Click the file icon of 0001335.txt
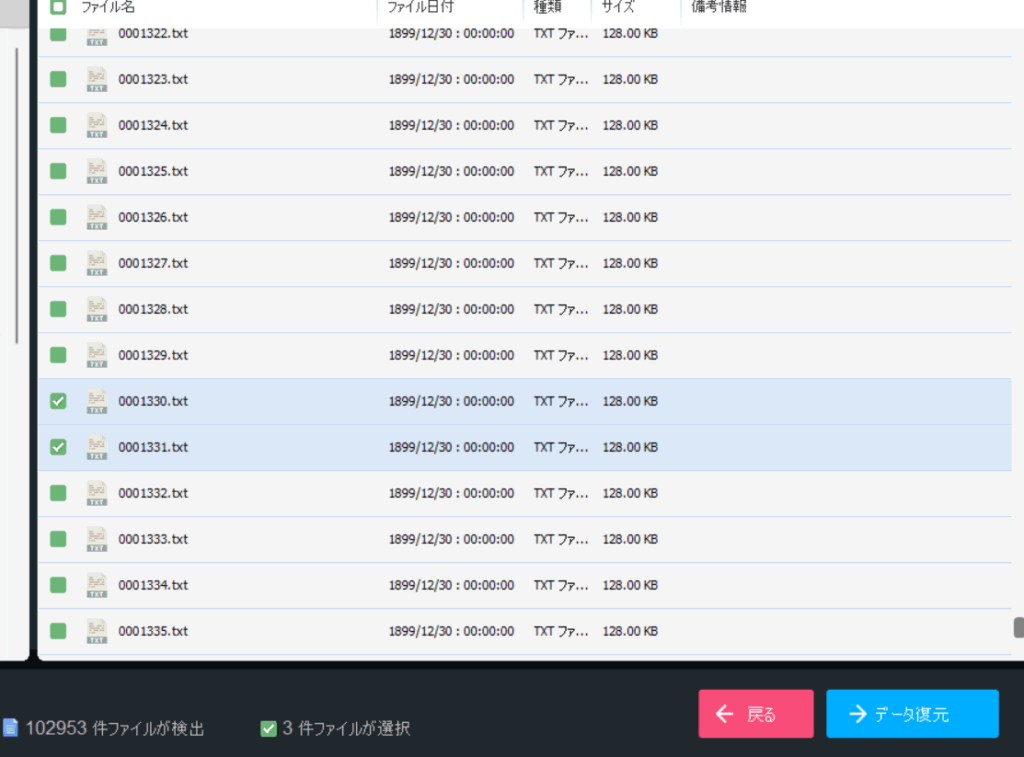 point(96,631)
